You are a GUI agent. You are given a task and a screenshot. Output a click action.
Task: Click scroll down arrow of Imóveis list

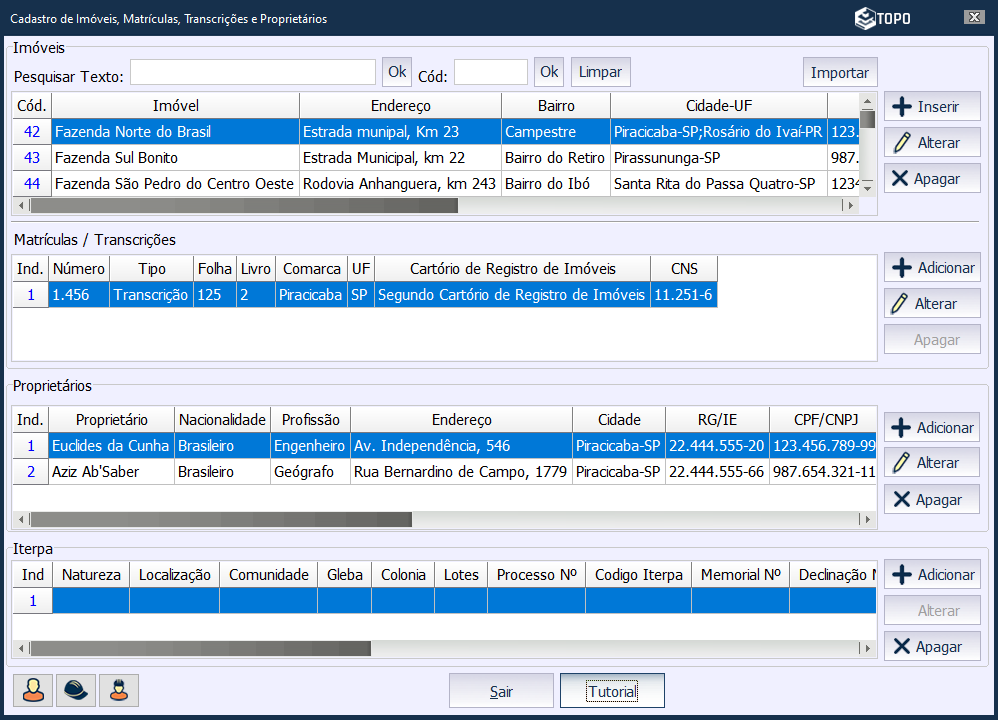pos(868,187)
